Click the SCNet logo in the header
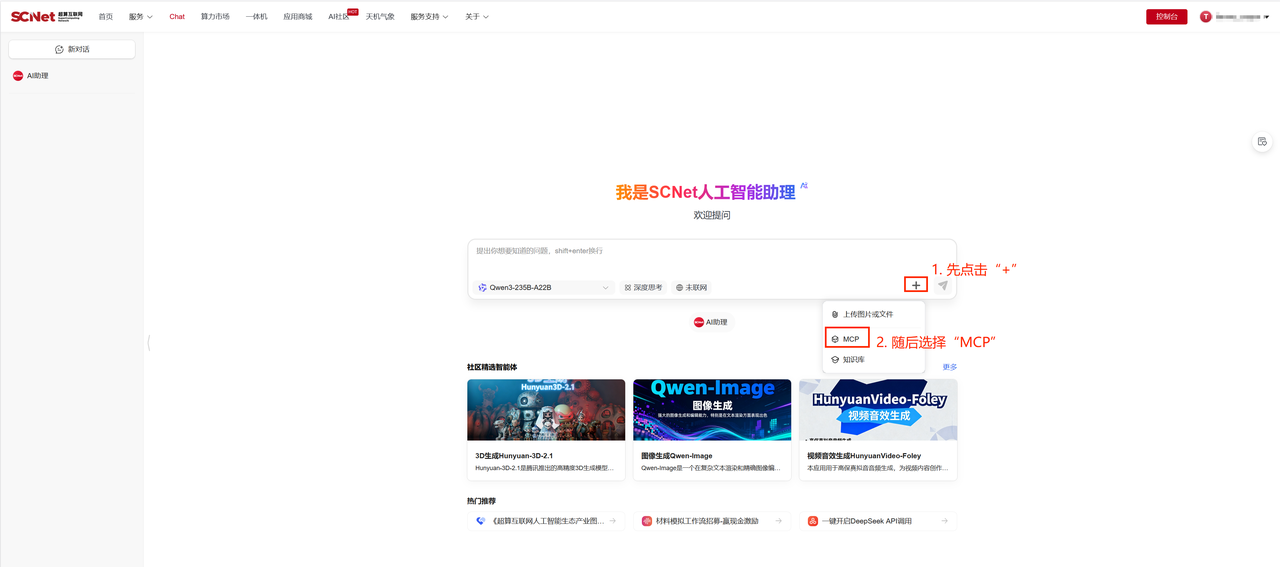 [46, 16]
